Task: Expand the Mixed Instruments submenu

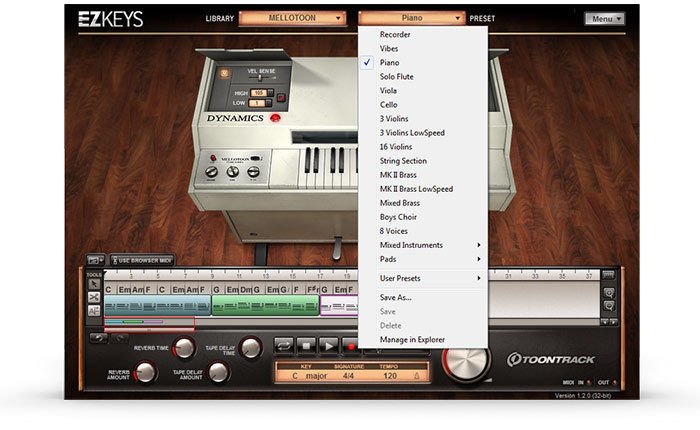Action: coord(423,245)
